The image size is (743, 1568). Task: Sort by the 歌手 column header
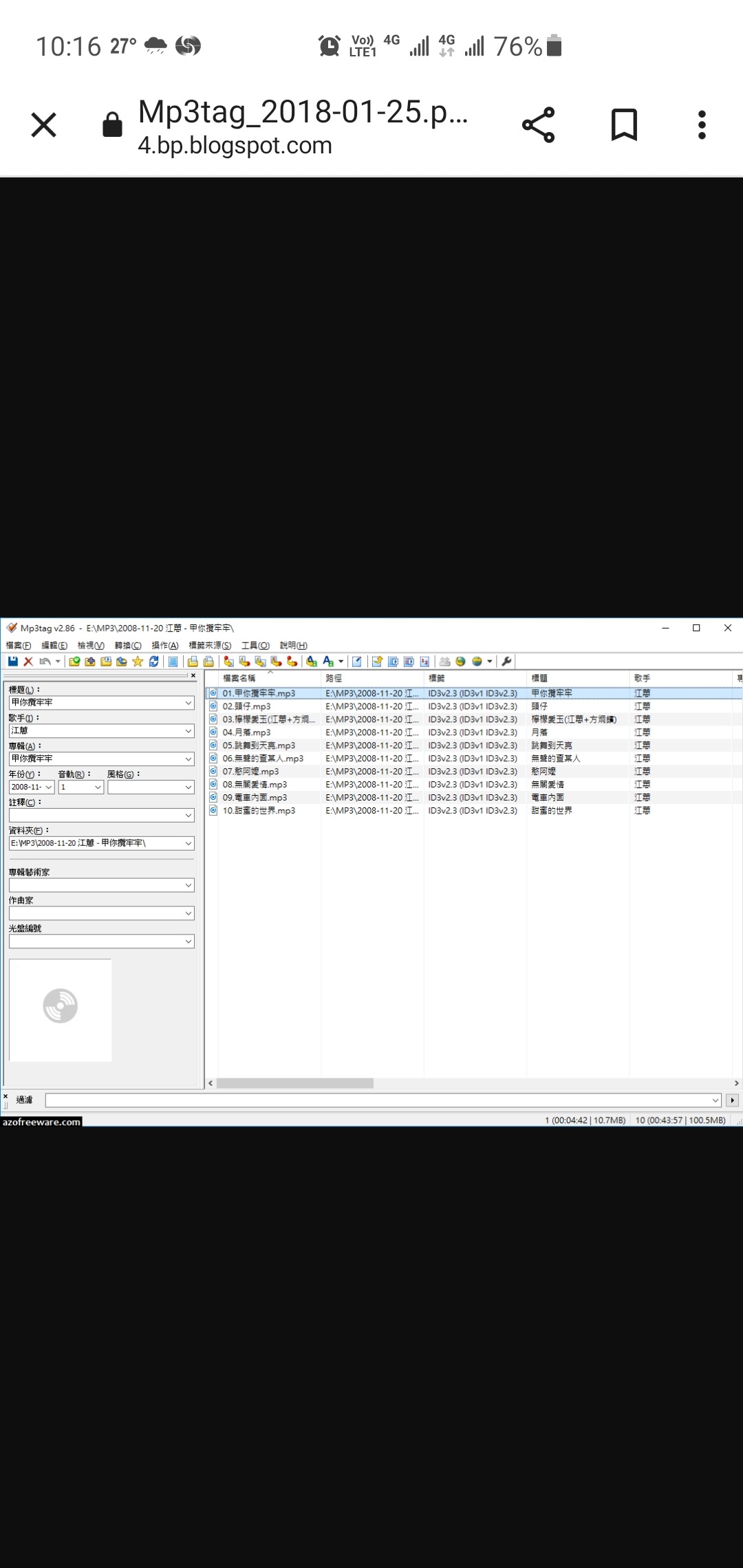[x=681, y=678]
